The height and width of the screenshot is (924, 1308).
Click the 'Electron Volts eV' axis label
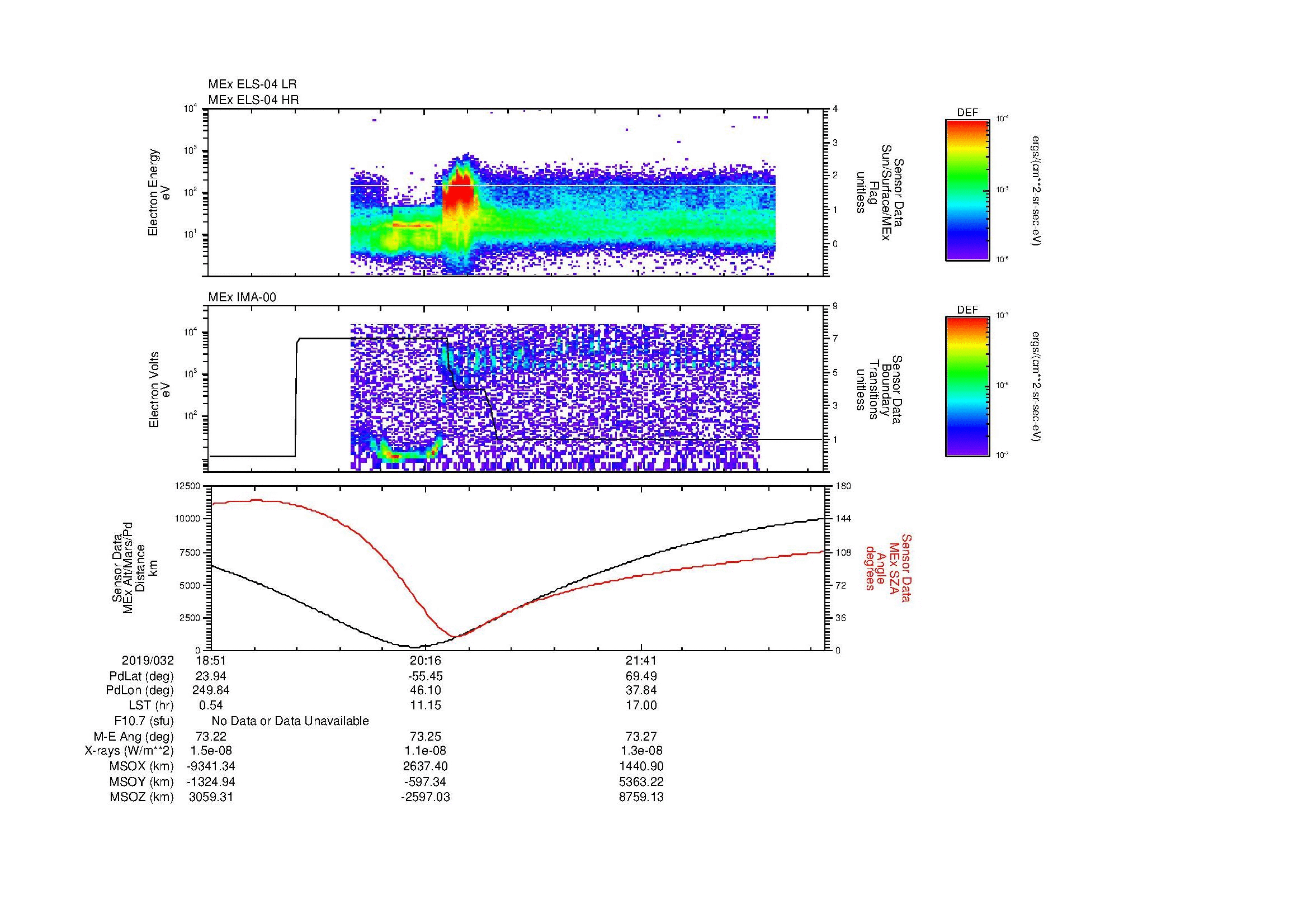tap(159, 390)
